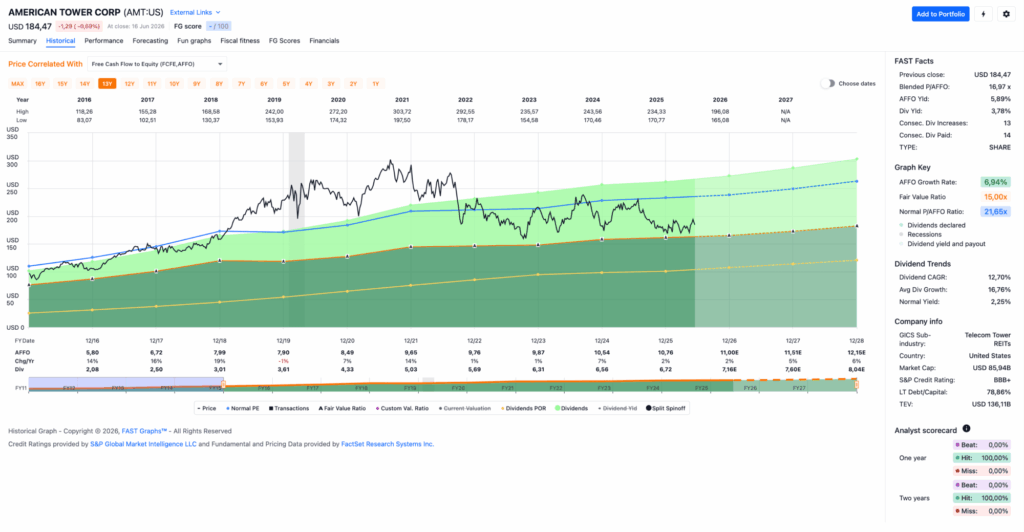Image resolution: width=1024 pixels, height=532 pixels.
Task: Click the one year Hit 100,00% badge
Action: 982,458
